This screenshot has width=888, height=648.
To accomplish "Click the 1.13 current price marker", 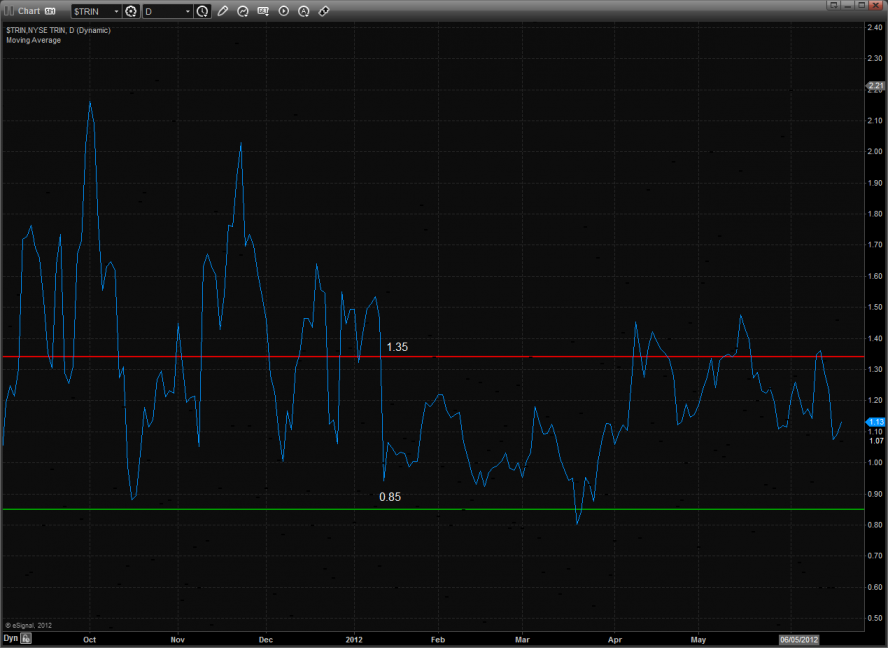I will click(876, 422).
